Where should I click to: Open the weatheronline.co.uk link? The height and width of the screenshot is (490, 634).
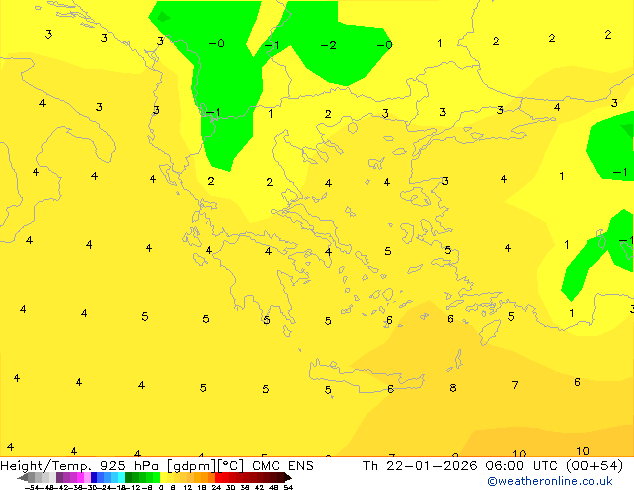[x=550, y=481]
